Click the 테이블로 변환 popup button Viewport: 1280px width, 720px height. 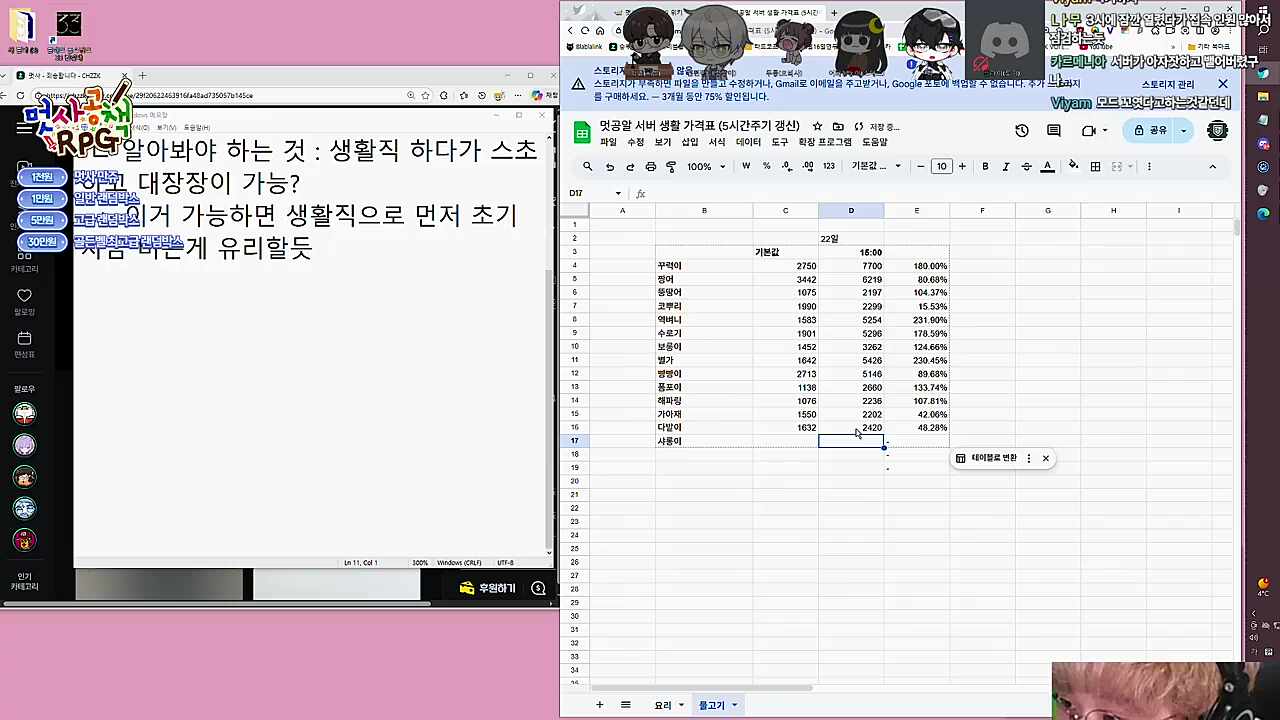[996, 457]
